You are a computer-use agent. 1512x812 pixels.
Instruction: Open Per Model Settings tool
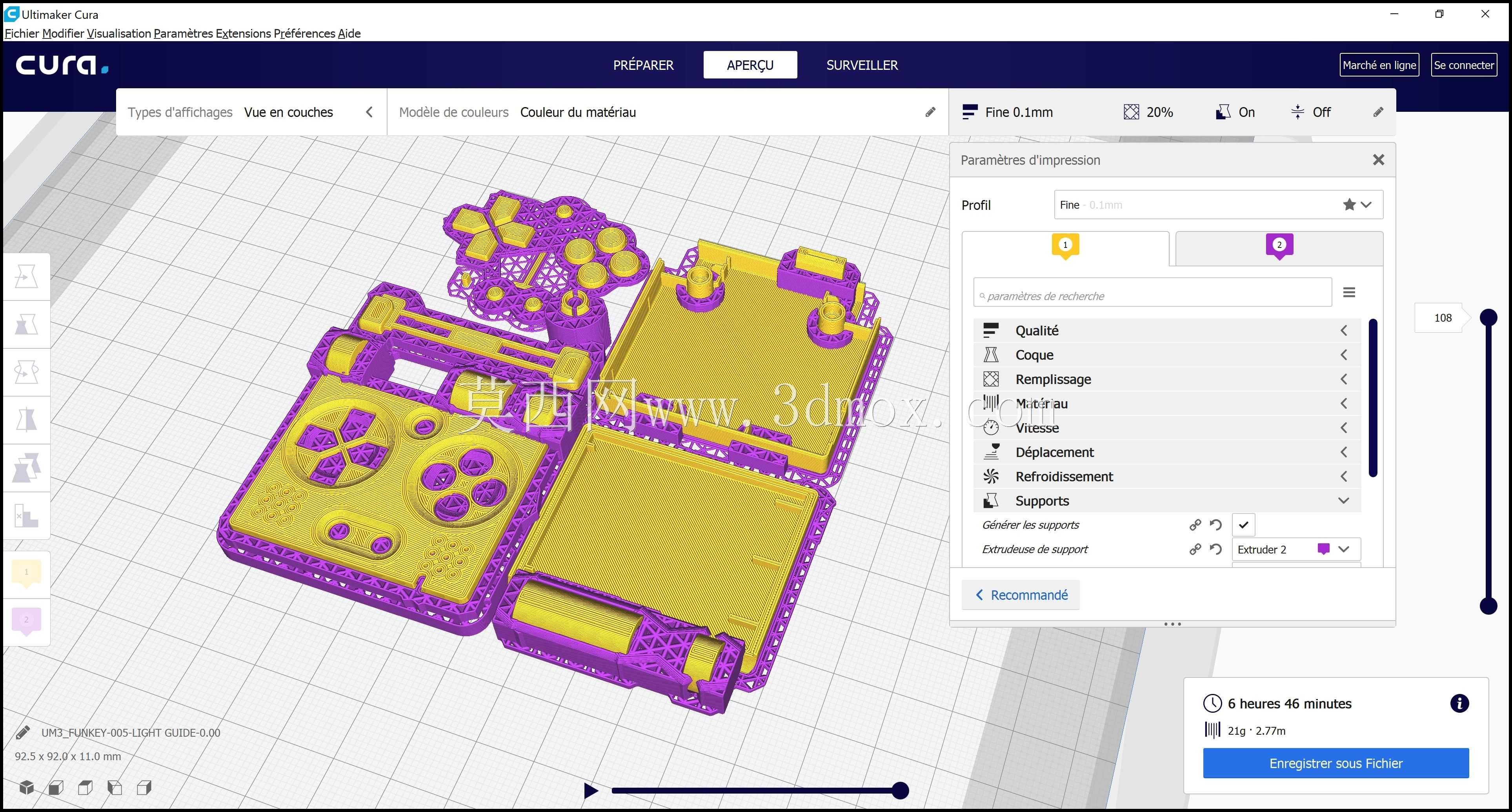[26, 468]
